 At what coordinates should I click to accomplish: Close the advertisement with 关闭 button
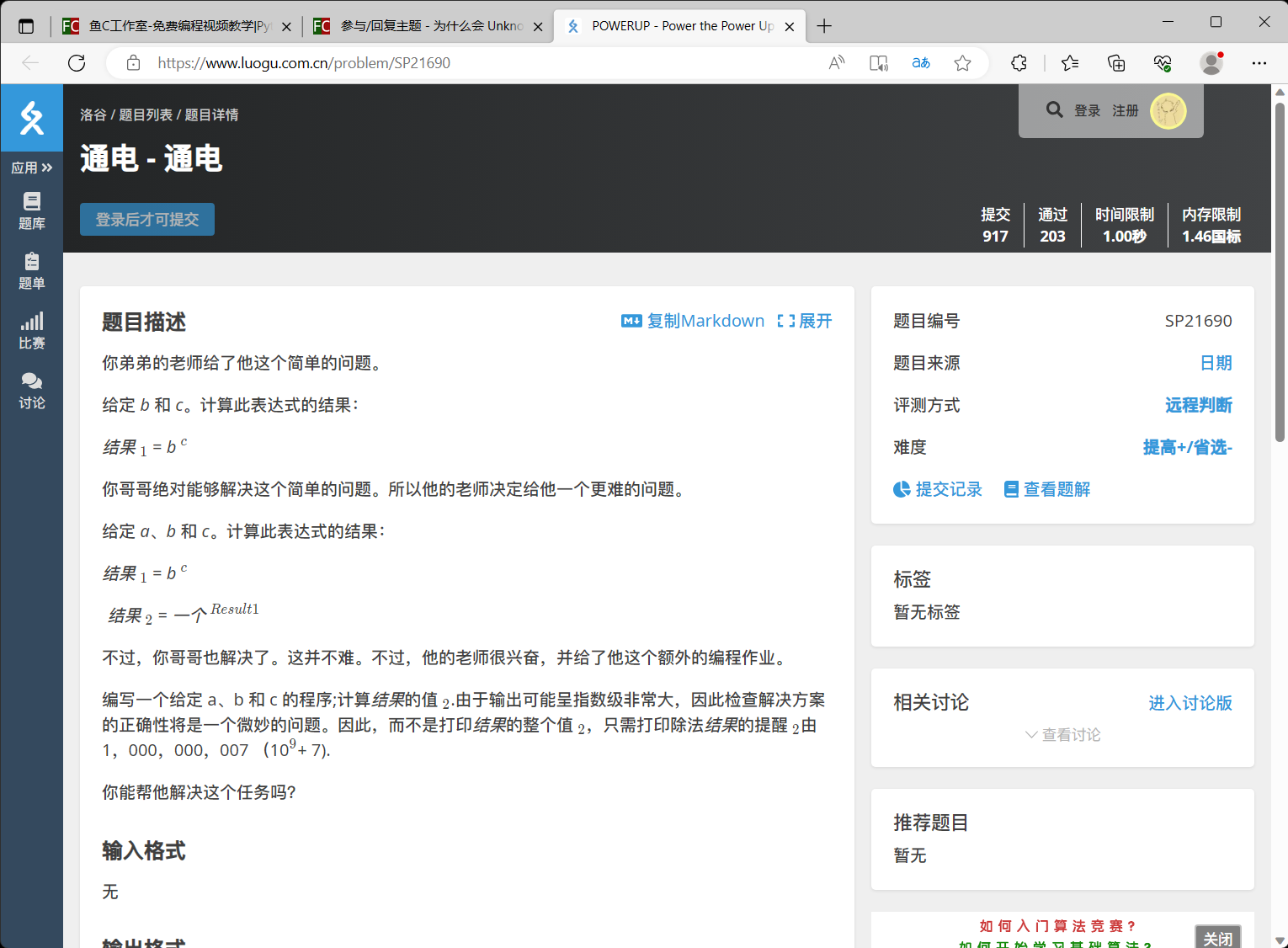click(x=1217, y=937)
